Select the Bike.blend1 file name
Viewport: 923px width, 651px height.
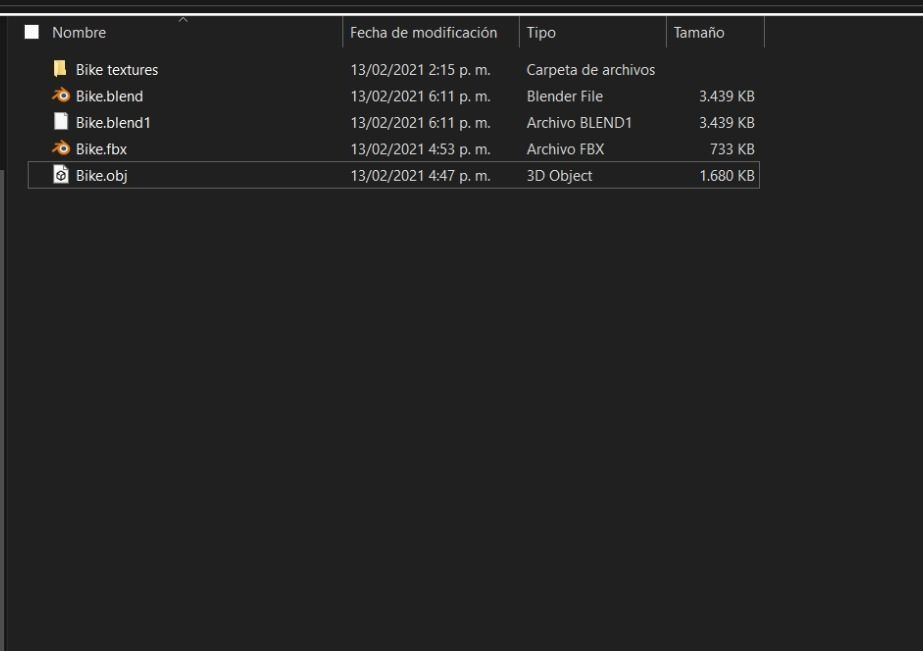pos(113,122)
